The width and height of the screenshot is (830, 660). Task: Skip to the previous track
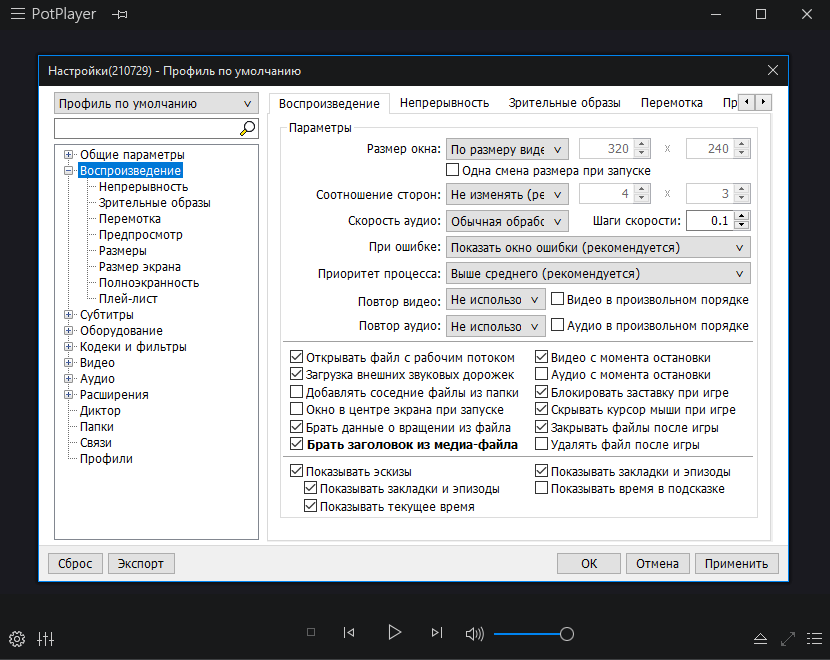(x=349, y=632)
